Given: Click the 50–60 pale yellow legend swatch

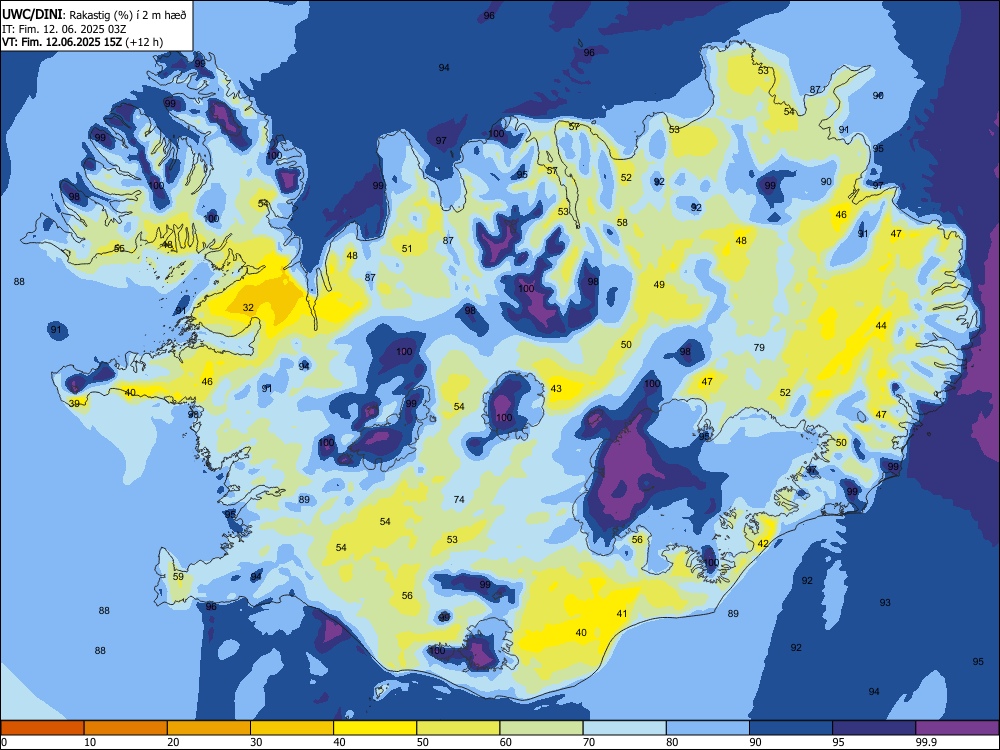Looking at the screenshot, I should [x=458, y=728].
